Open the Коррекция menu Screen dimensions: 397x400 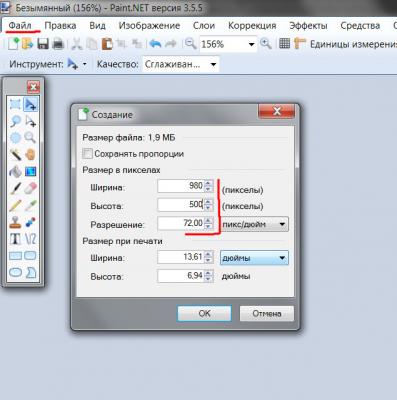[x=252, y=26]
